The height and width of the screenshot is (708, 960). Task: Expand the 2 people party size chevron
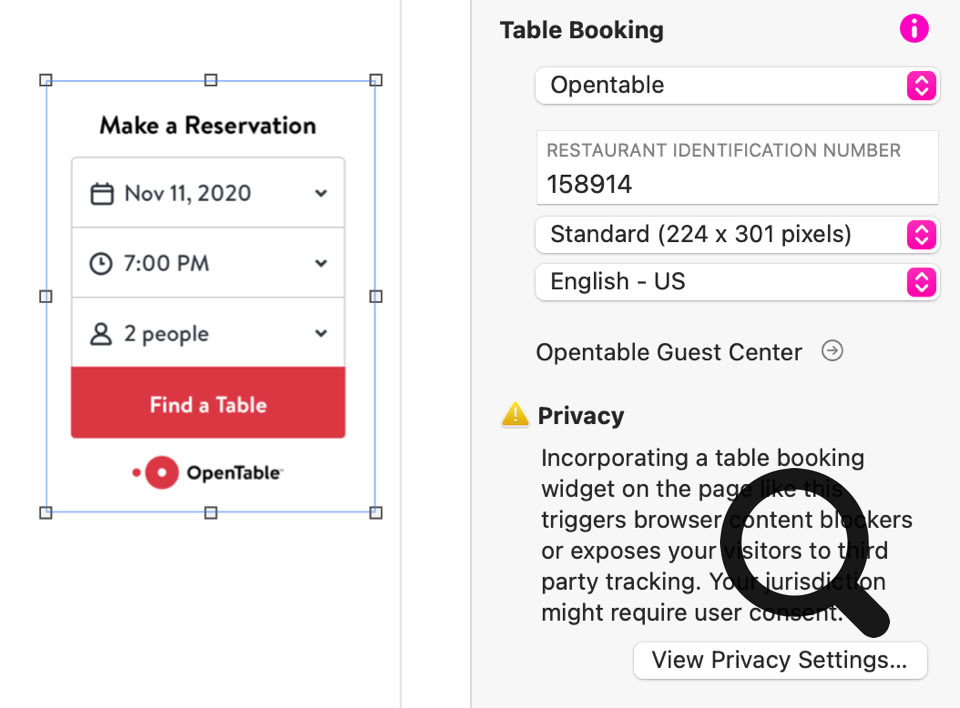321,334
